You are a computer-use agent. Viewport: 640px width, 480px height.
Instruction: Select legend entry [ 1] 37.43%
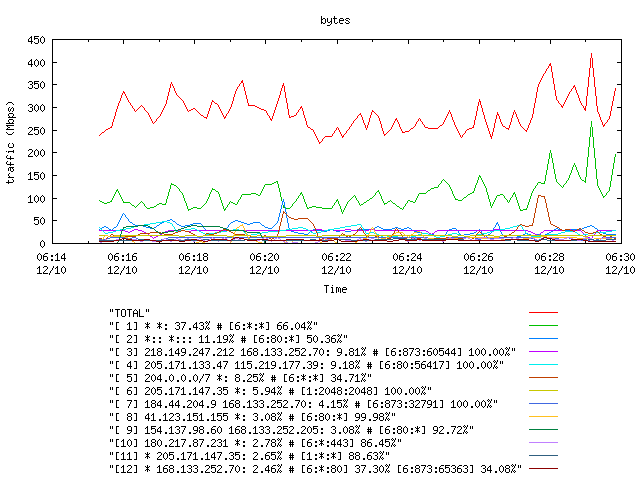point(213,326)
